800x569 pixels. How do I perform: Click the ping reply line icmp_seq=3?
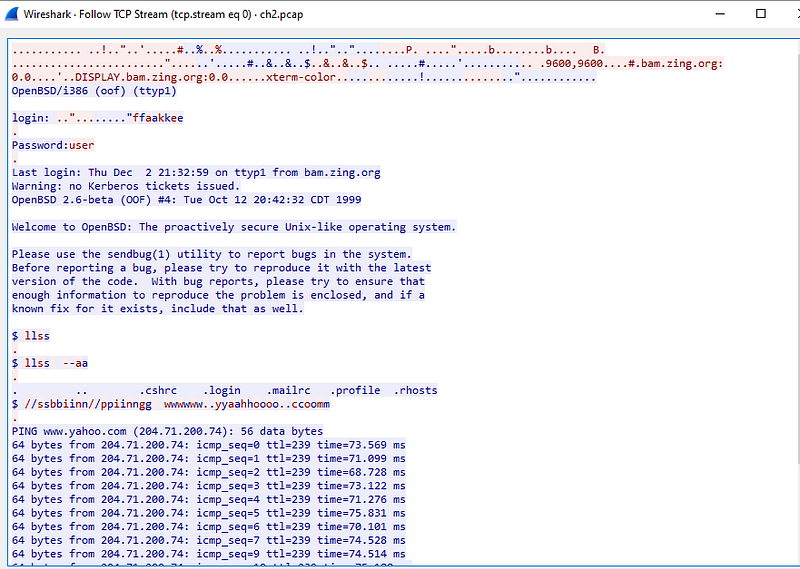click(x=209, y=486)
